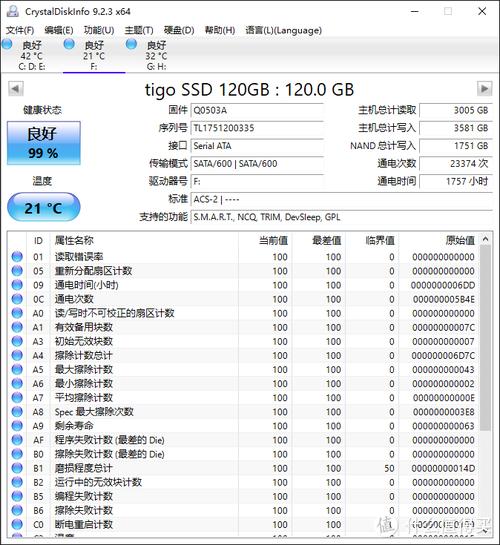Click the 21 °C temperature button
This screenshot has width=500, height=545.
[x=44, y=208]
